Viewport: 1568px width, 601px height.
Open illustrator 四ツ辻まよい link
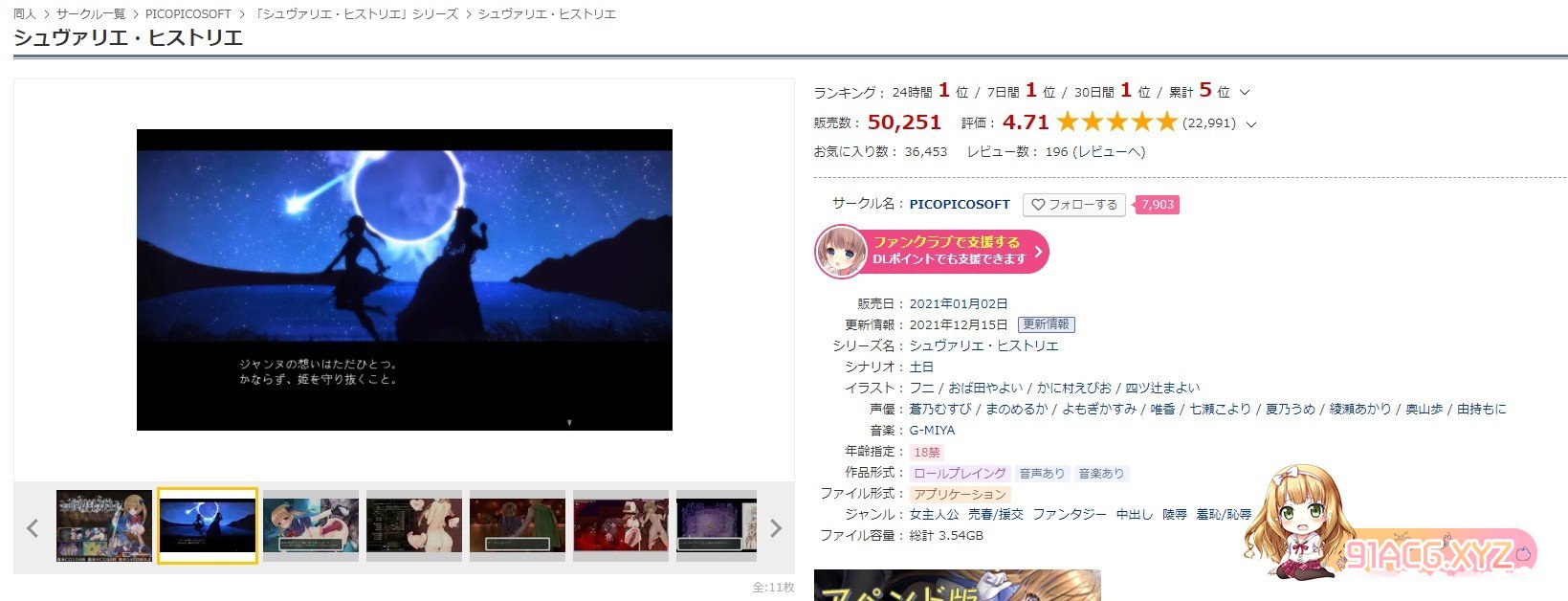[x=1162, y=388]
